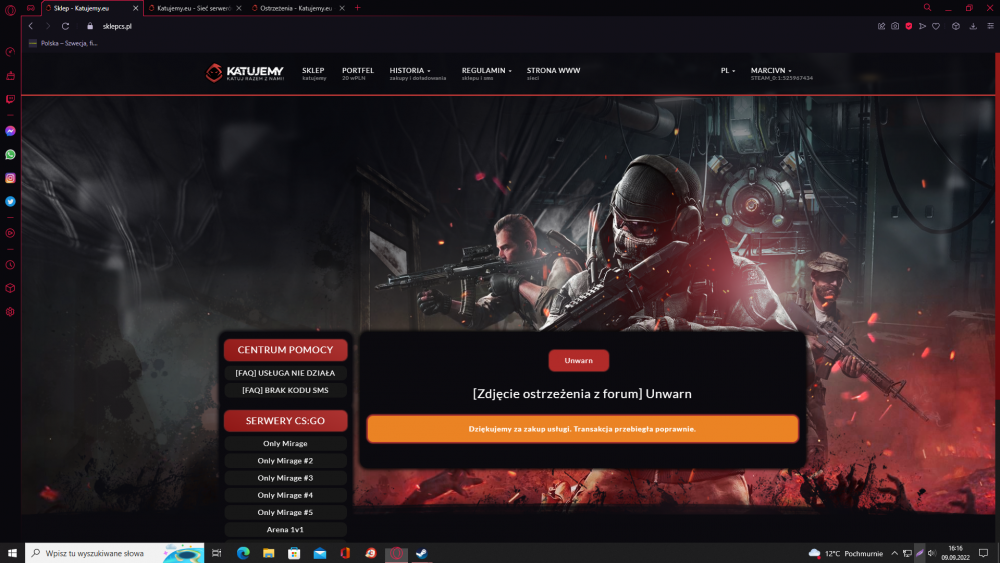Open Microsoft Edge from taskbar
This screenshot has height=563, width=1000.
click(243, 553)
